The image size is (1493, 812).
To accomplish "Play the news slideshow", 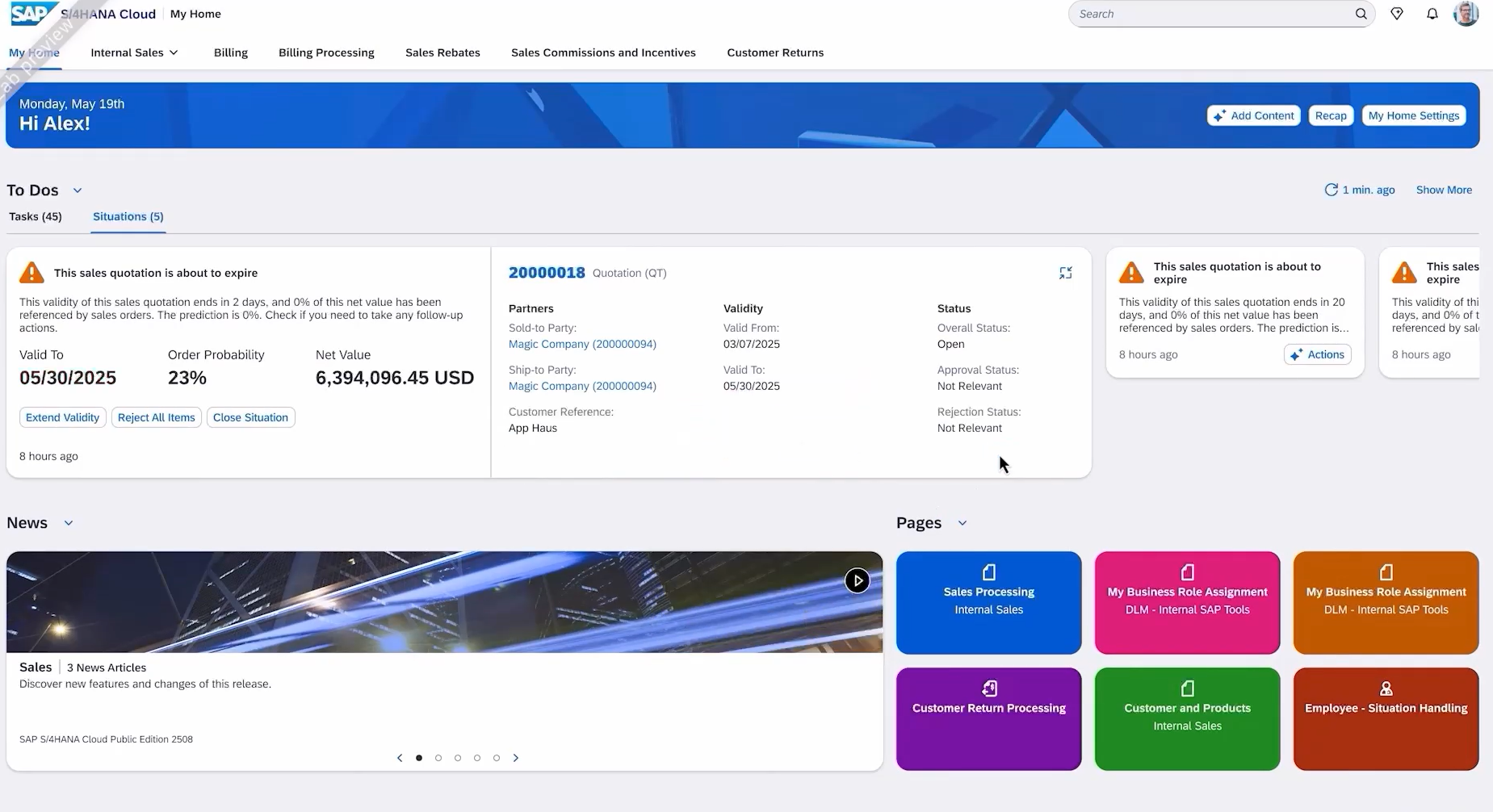I will point(857,580).
